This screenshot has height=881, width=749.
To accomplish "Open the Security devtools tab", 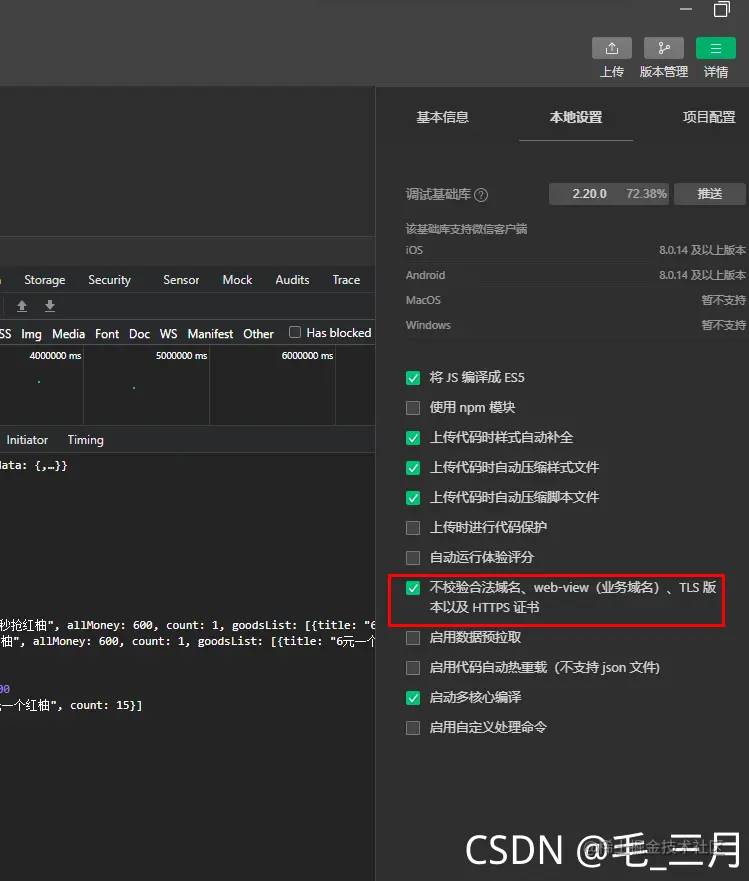I will pyautogui.click(x=110, y=280).
